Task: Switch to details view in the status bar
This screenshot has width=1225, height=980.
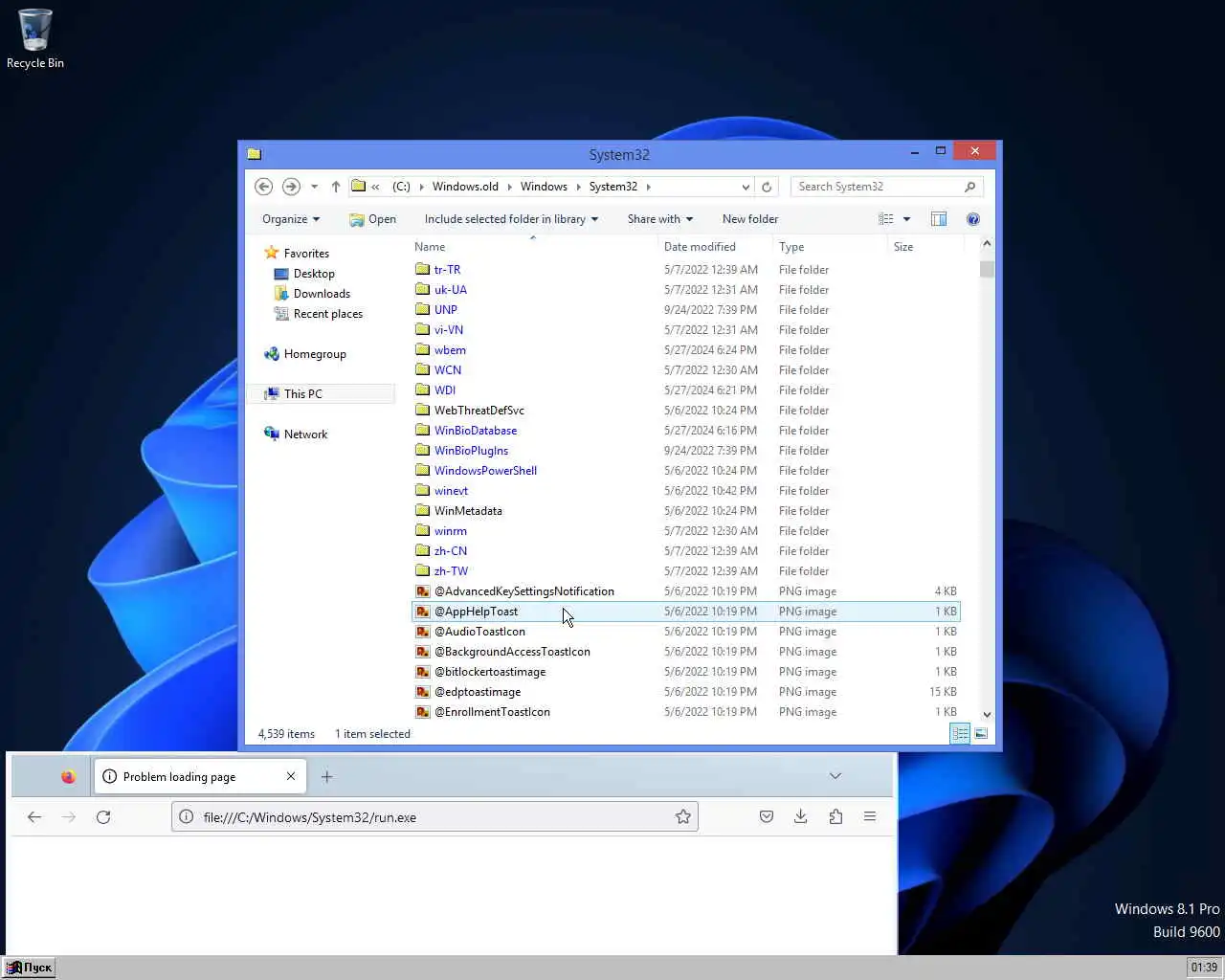Action: tap(960, 733)
